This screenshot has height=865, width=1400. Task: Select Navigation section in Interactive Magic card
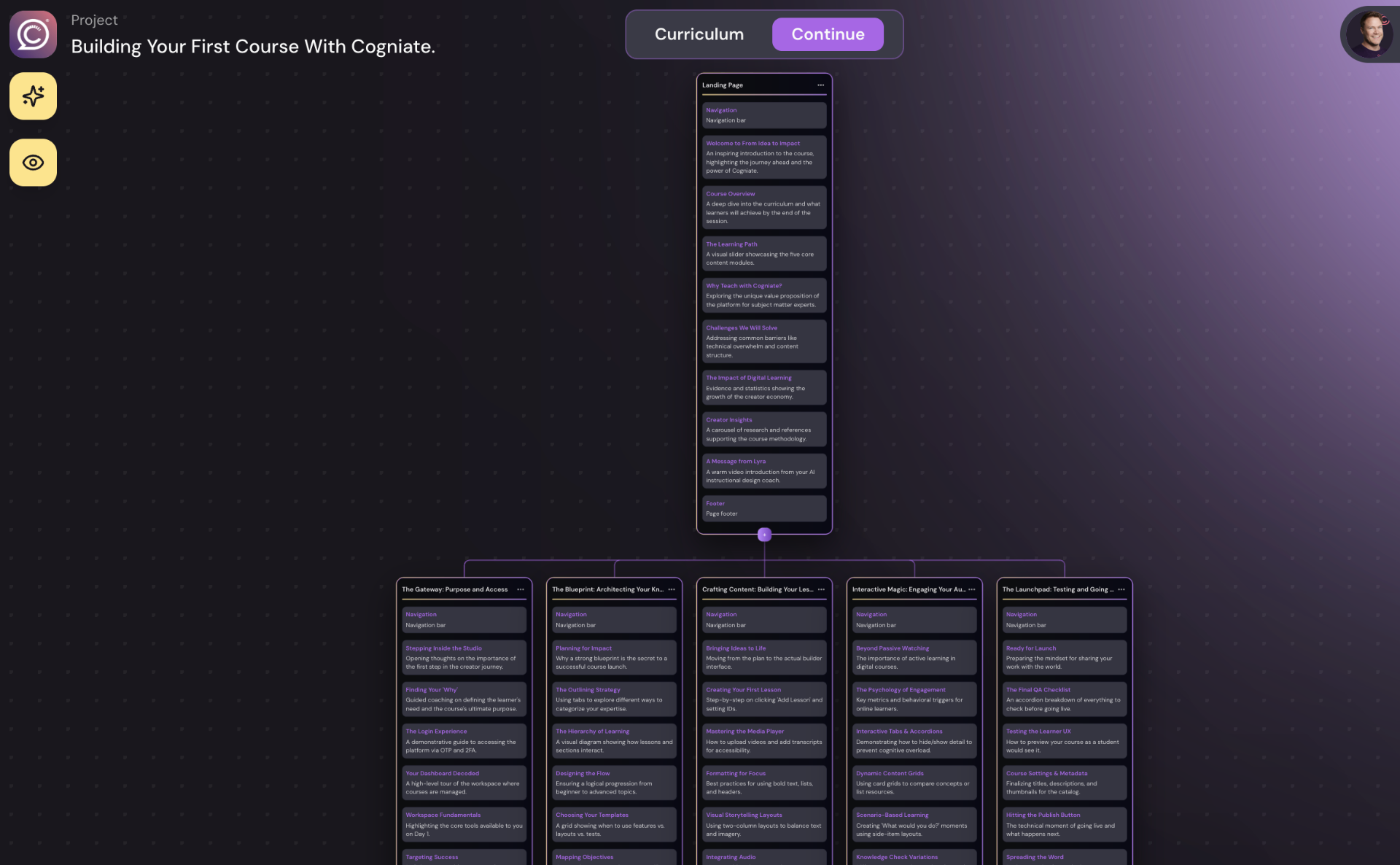(914, 620)
